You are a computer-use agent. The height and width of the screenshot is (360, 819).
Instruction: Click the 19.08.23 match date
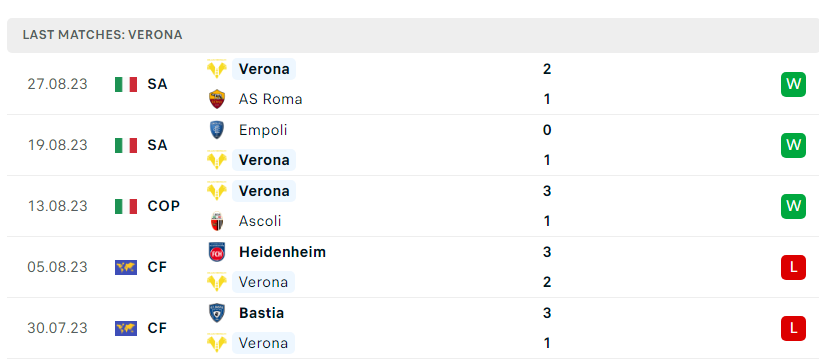57,145
